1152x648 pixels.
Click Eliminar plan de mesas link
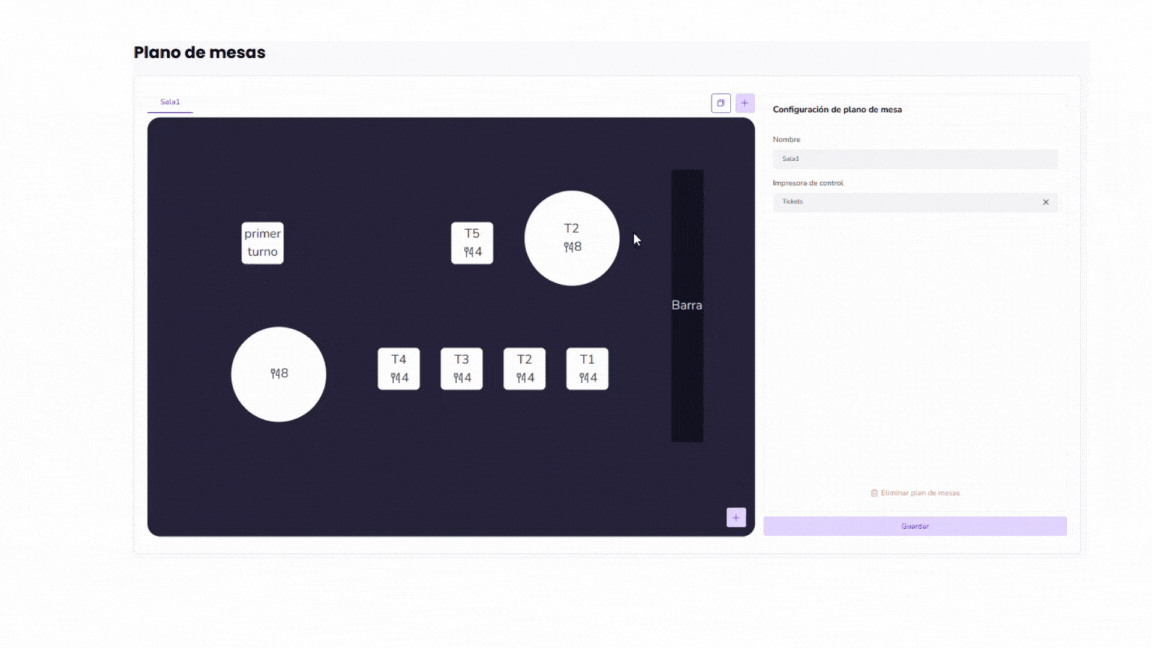915,493
